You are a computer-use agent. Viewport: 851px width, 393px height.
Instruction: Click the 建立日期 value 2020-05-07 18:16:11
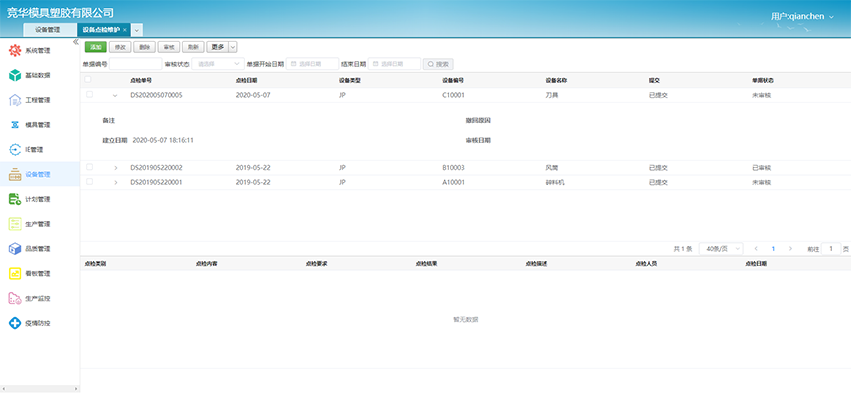[x=163, y=140]
